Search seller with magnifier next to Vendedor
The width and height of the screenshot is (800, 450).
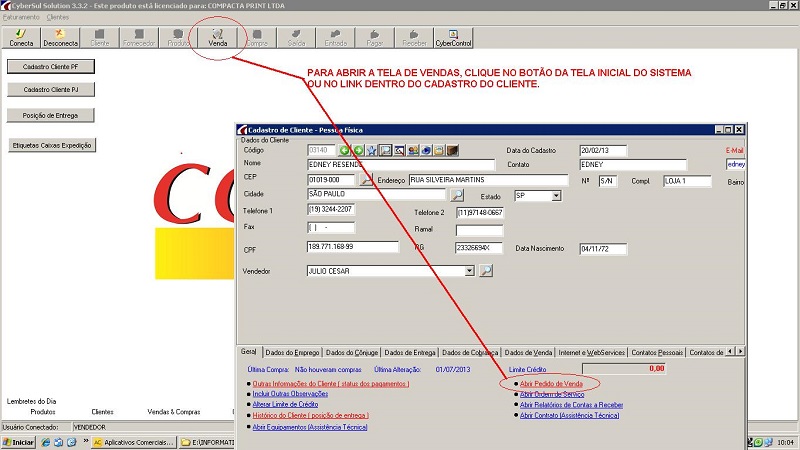[x=486, y=271]
